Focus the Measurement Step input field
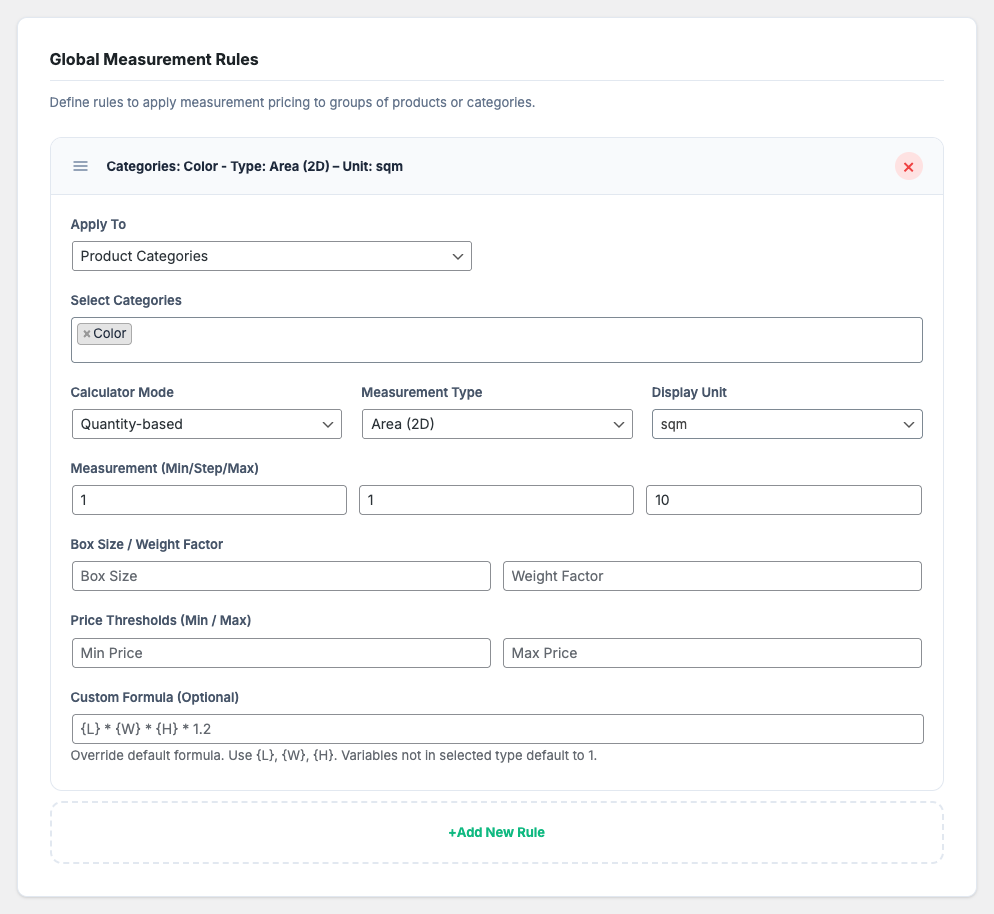The width and height of the screenshot is (994, 914). 496,500
